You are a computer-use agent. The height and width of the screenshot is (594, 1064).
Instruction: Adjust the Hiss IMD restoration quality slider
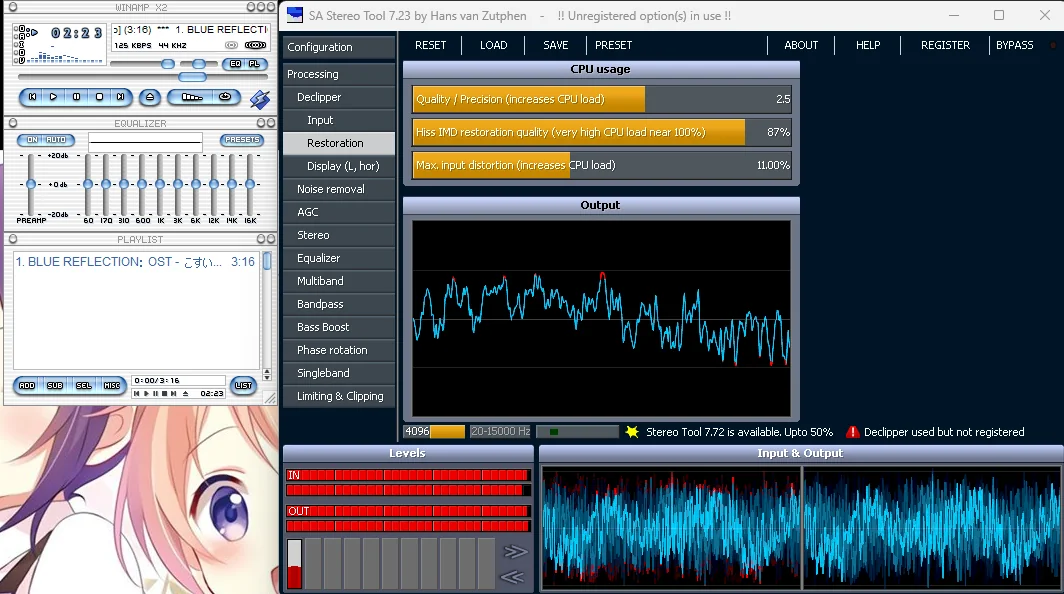pyautogui.click(x=601, y=132)
